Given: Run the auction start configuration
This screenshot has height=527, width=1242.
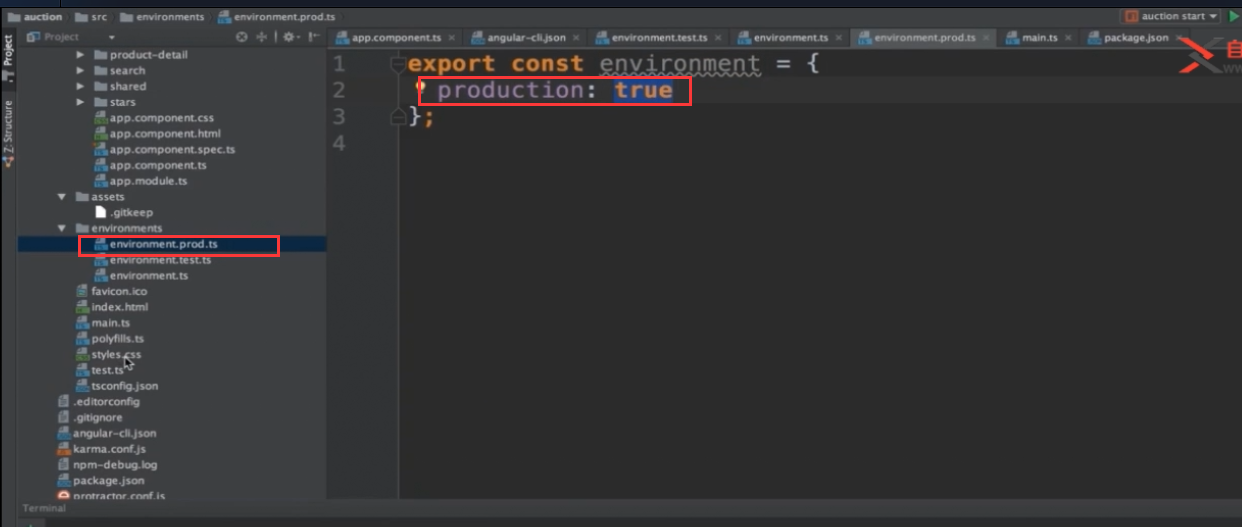Looking at the screenshot, I should pyautogui.click(x=1233, y=16).
